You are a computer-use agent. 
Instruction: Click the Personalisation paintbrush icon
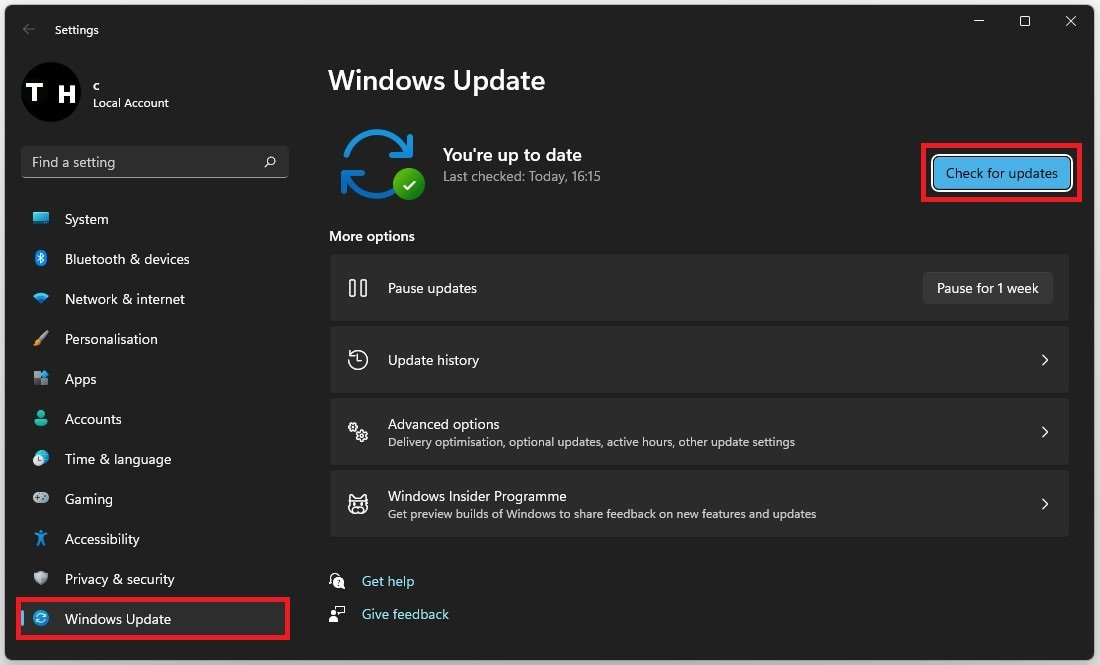[x=41, y=338]
